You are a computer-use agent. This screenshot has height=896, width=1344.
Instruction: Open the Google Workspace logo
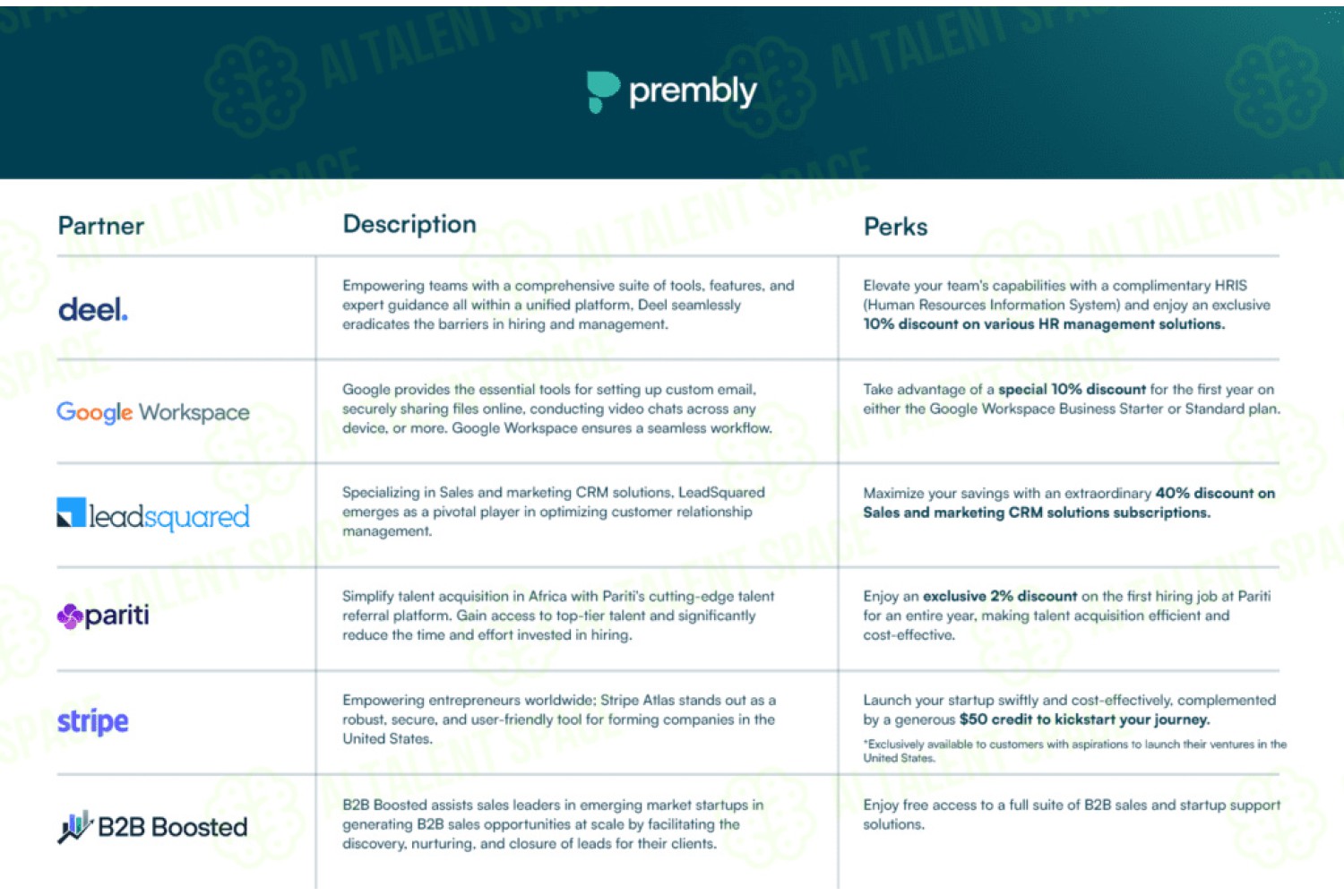click(x=153, y=412)
